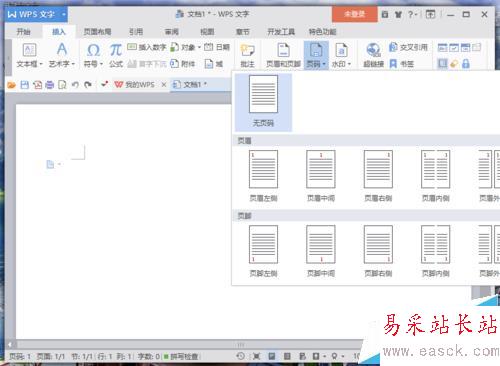
Task: Click the 交叉引用 cross-reference button
Action: (408, 47)
